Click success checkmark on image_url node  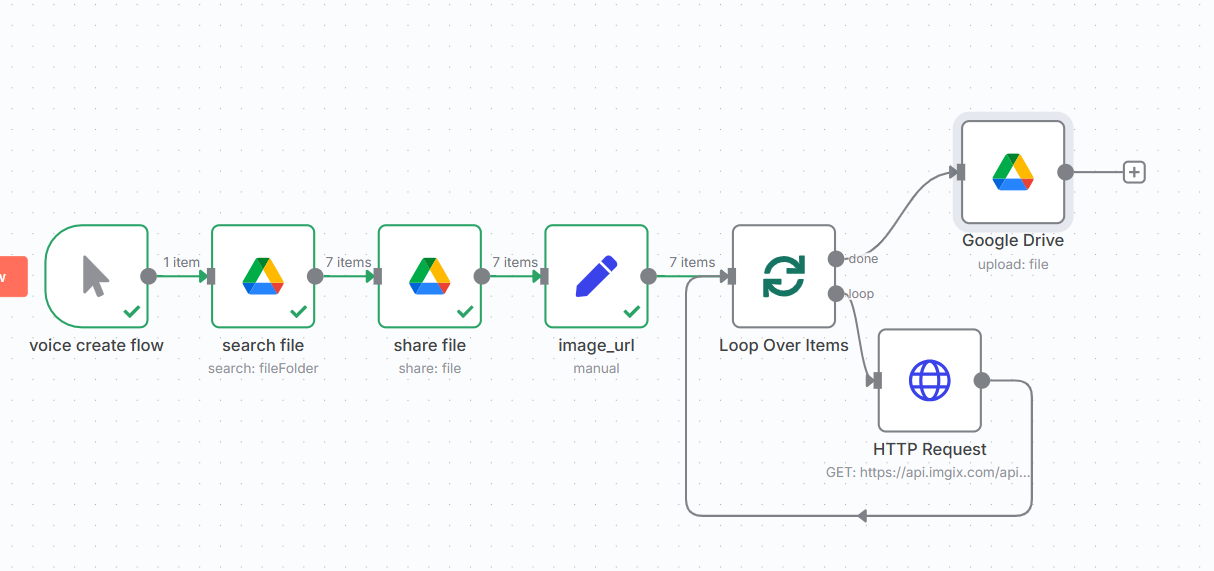coord(631,311)
